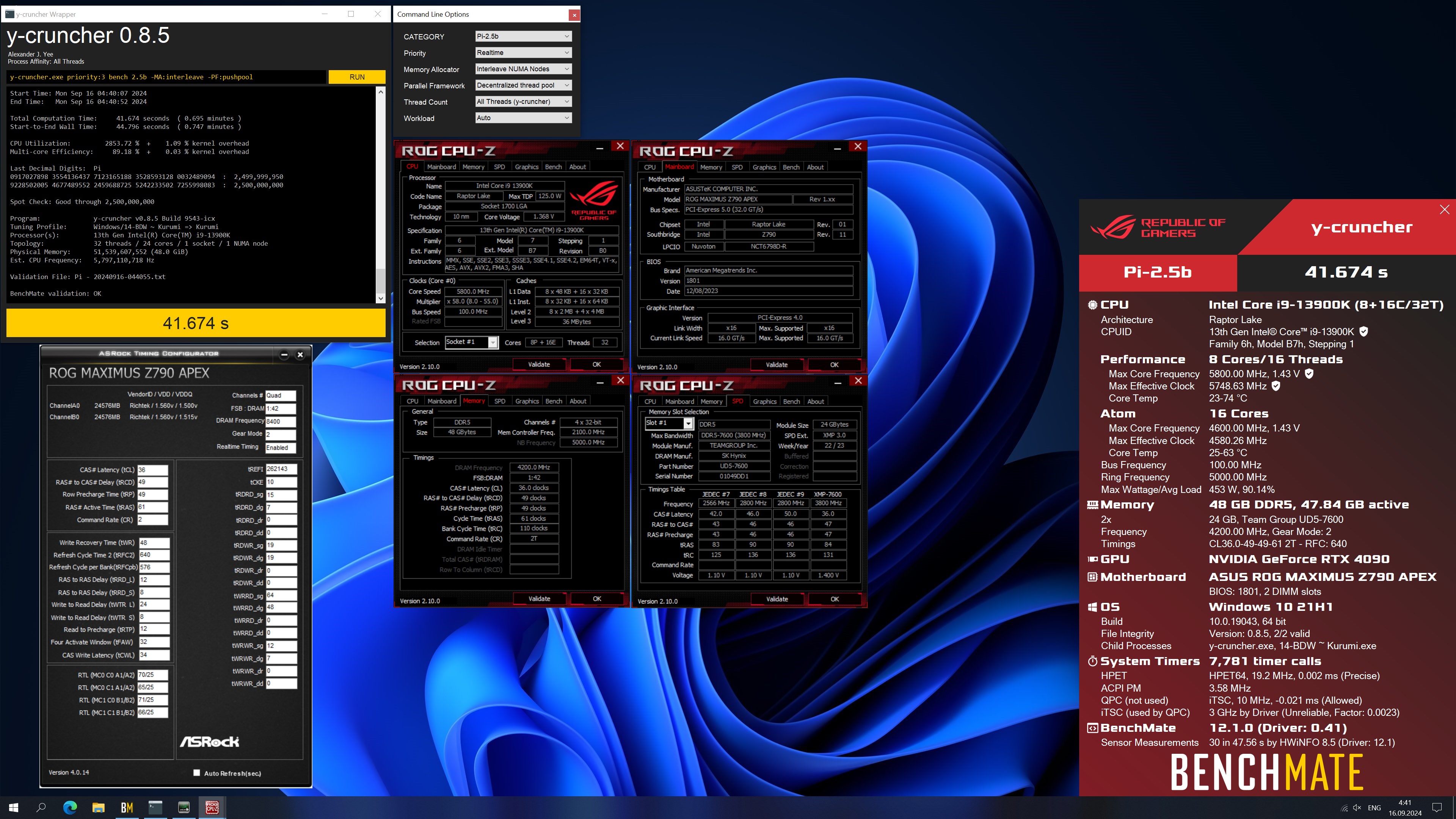Open the y-cruncher wrapper taskbar icon
Image resolution: width=1456 pixels, height=819 pixels.
[x=155, y=808]
